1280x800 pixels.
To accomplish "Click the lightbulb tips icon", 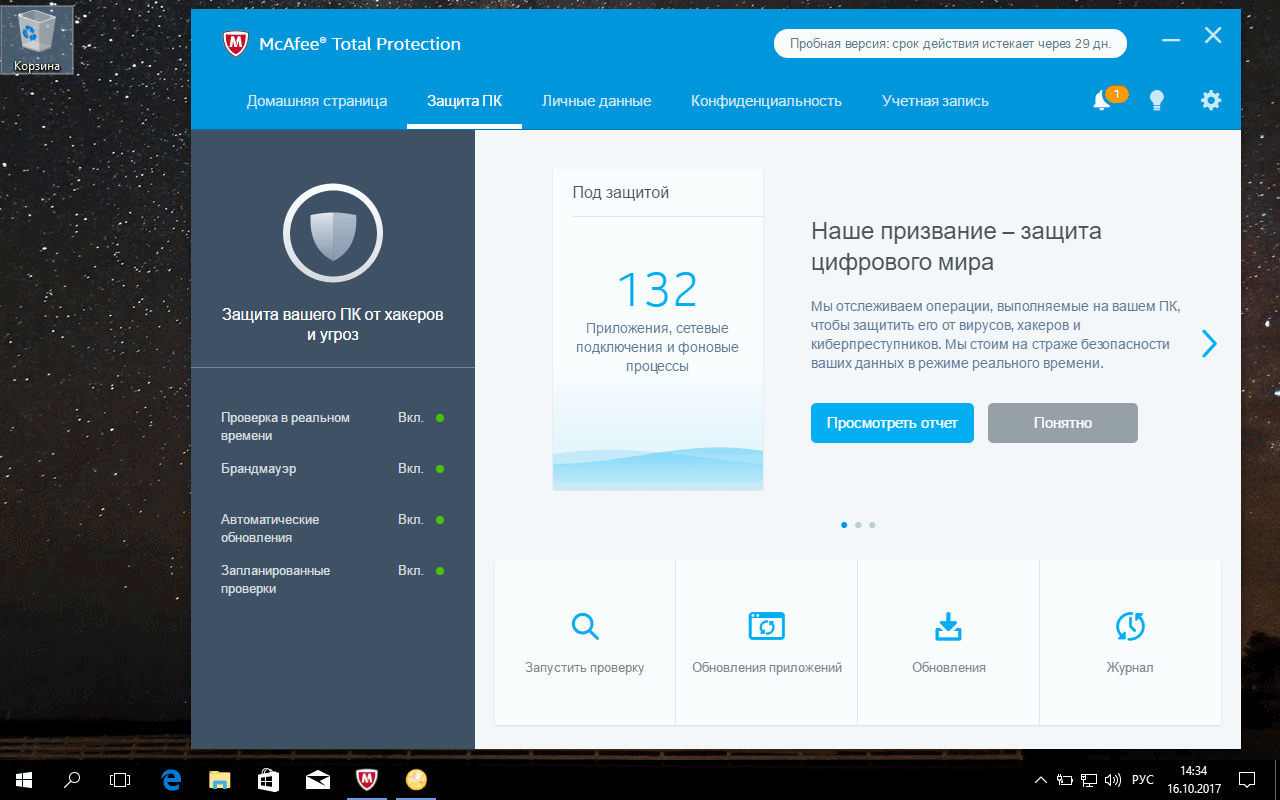I will [x=1157, y=100].
